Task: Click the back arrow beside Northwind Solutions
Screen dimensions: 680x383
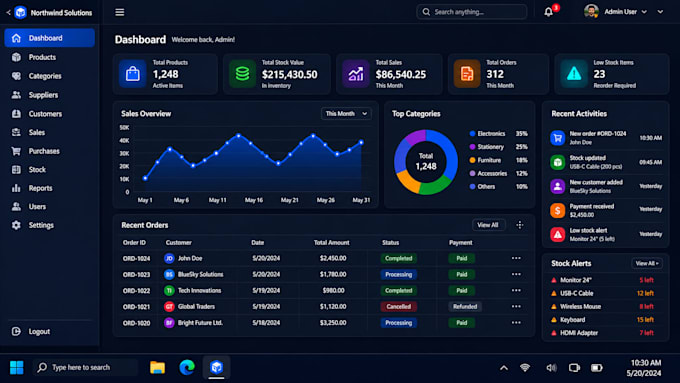Action: coord(8,13)
